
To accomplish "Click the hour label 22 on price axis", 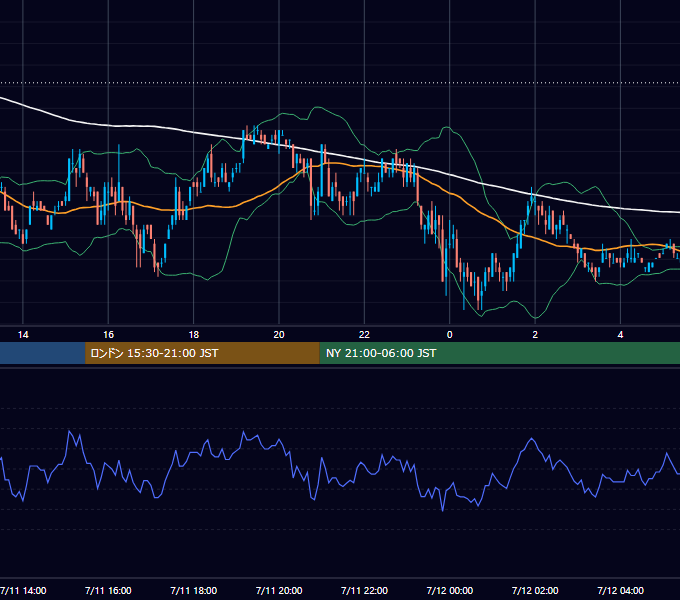I will click(364, 334).
